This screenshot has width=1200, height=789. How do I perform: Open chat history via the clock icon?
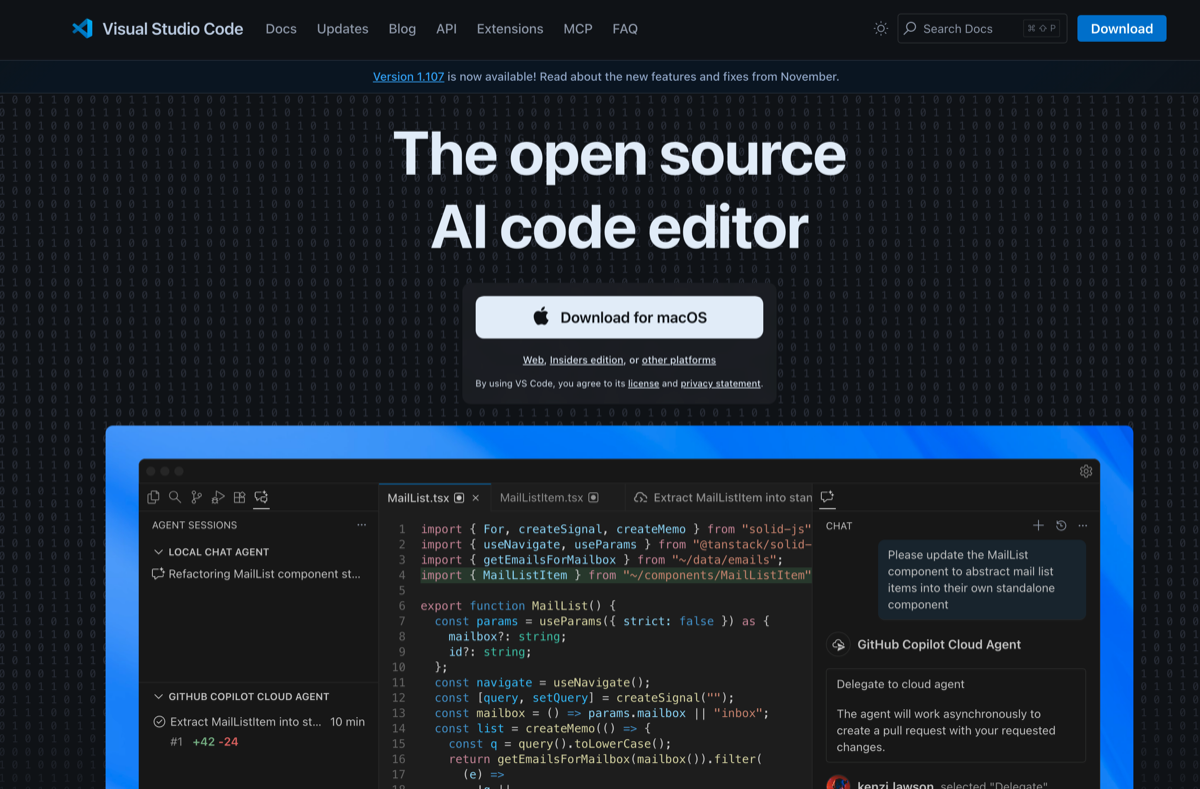point(1060,525)
